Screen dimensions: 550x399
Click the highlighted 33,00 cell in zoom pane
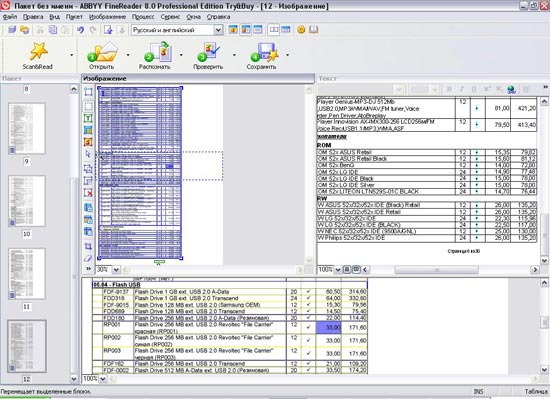pos(329,327)
